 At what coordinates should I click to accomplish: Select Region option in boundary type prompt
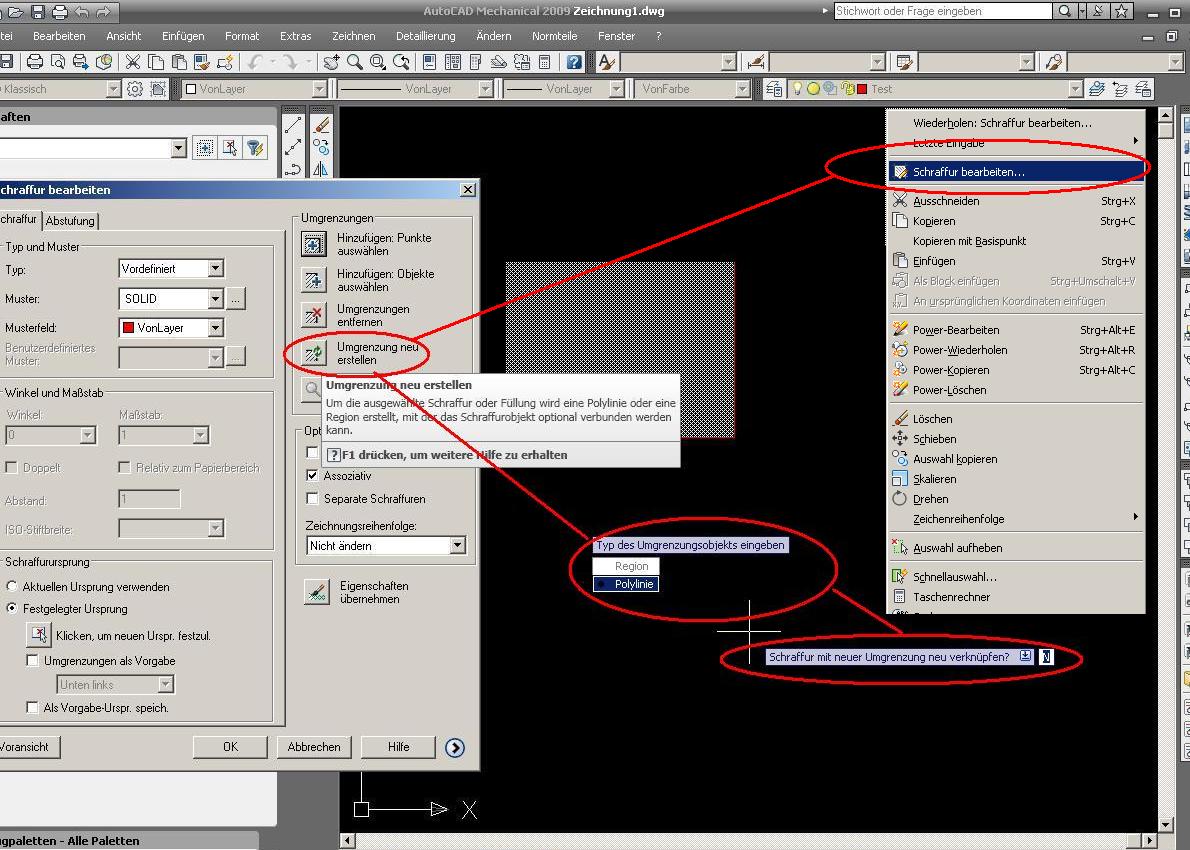[626, 566]
